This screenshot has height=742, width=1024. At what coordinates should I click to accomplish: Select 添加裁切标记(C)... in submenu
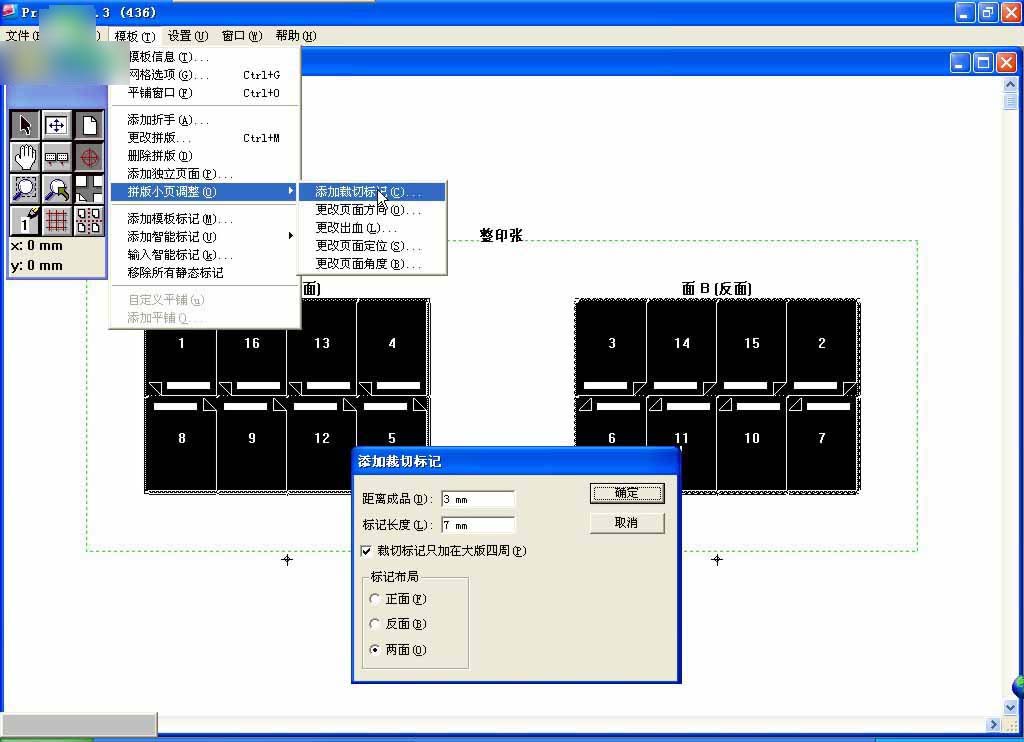coord(372,191)
